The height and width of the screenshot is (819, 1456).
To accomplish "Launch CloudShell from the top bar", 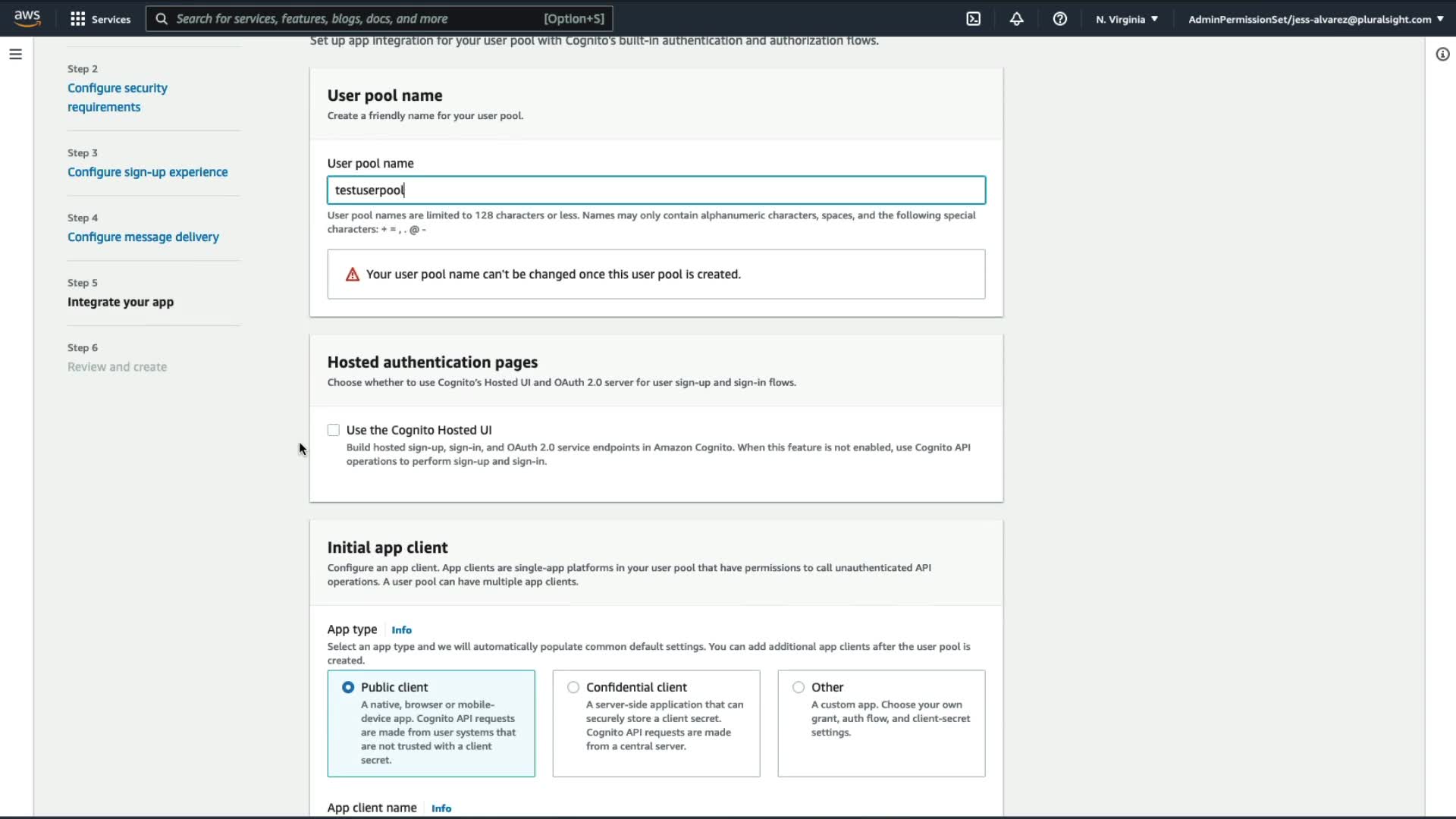I will coord(974,19).
